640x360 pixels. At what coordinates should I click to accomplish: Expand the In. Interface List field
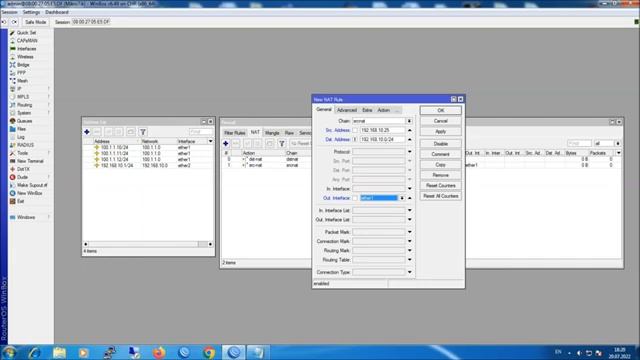point(409,211)
